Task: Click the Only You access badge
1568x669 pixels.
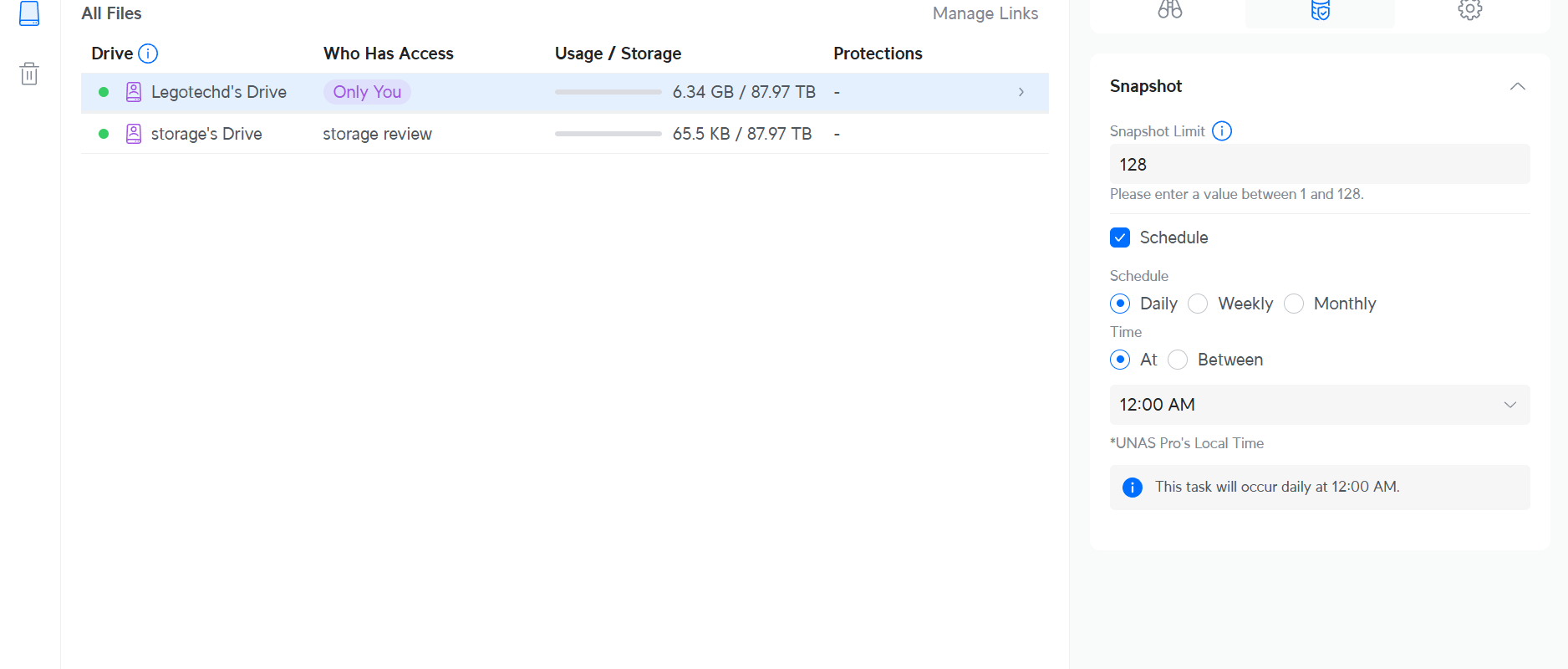Action: click(367, 92)
